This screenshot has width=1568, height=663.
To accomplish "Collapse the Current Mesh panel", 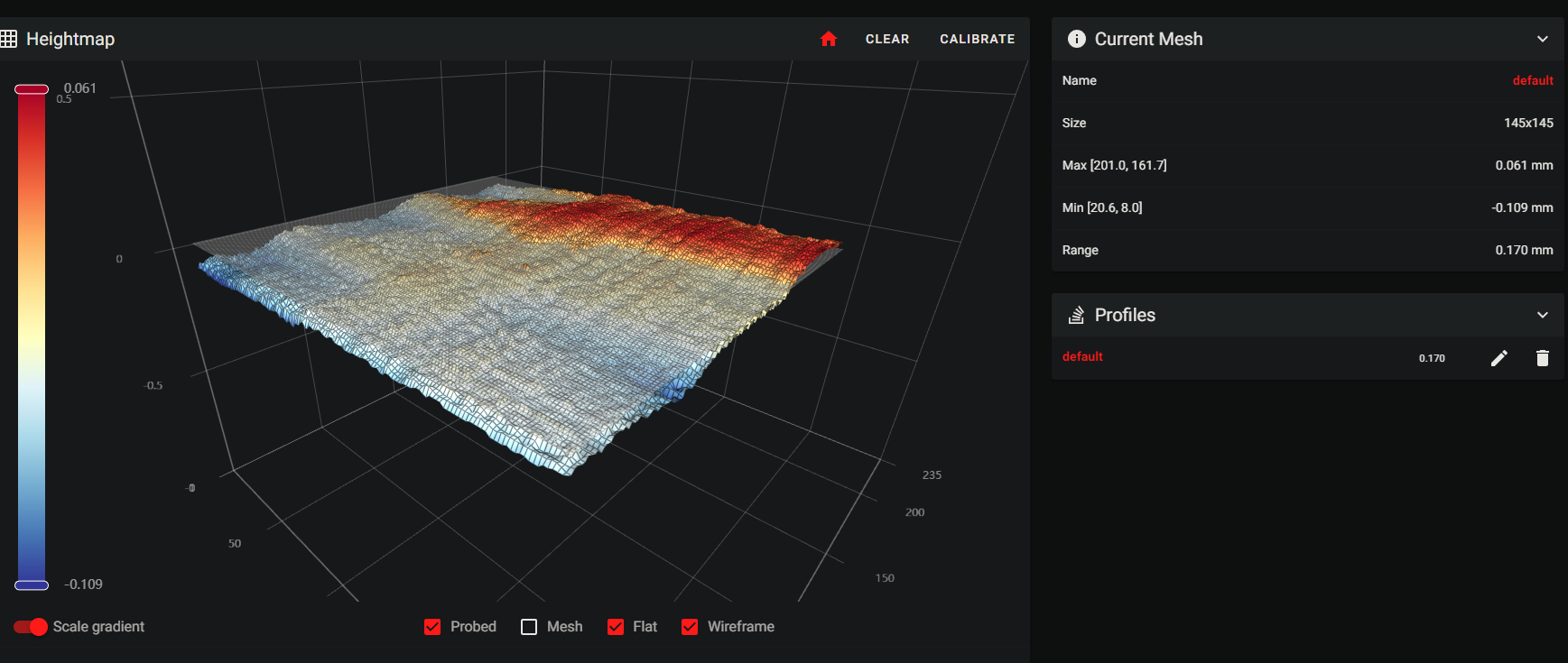I will (x=1542, y=39).
